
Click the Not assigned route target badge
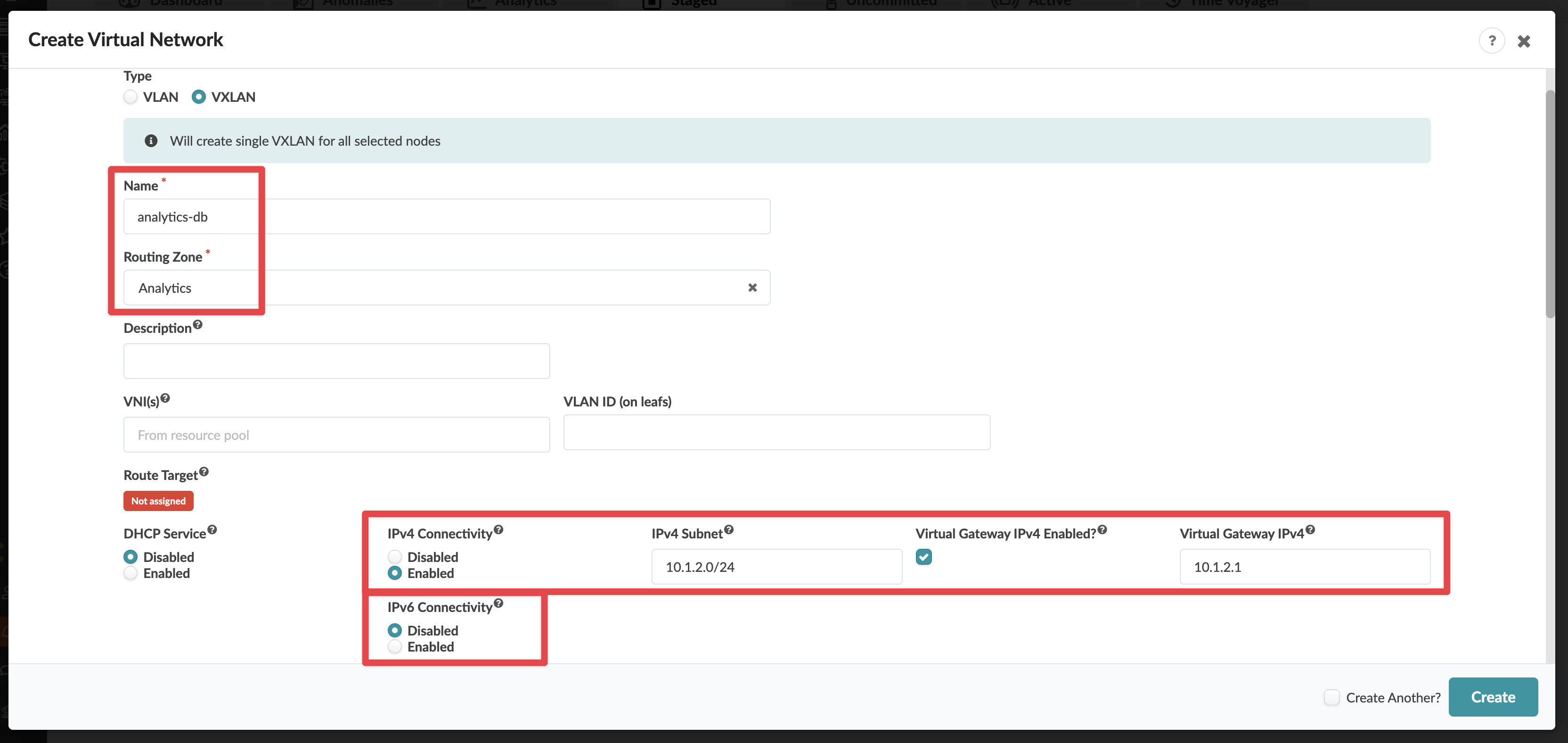158,501
